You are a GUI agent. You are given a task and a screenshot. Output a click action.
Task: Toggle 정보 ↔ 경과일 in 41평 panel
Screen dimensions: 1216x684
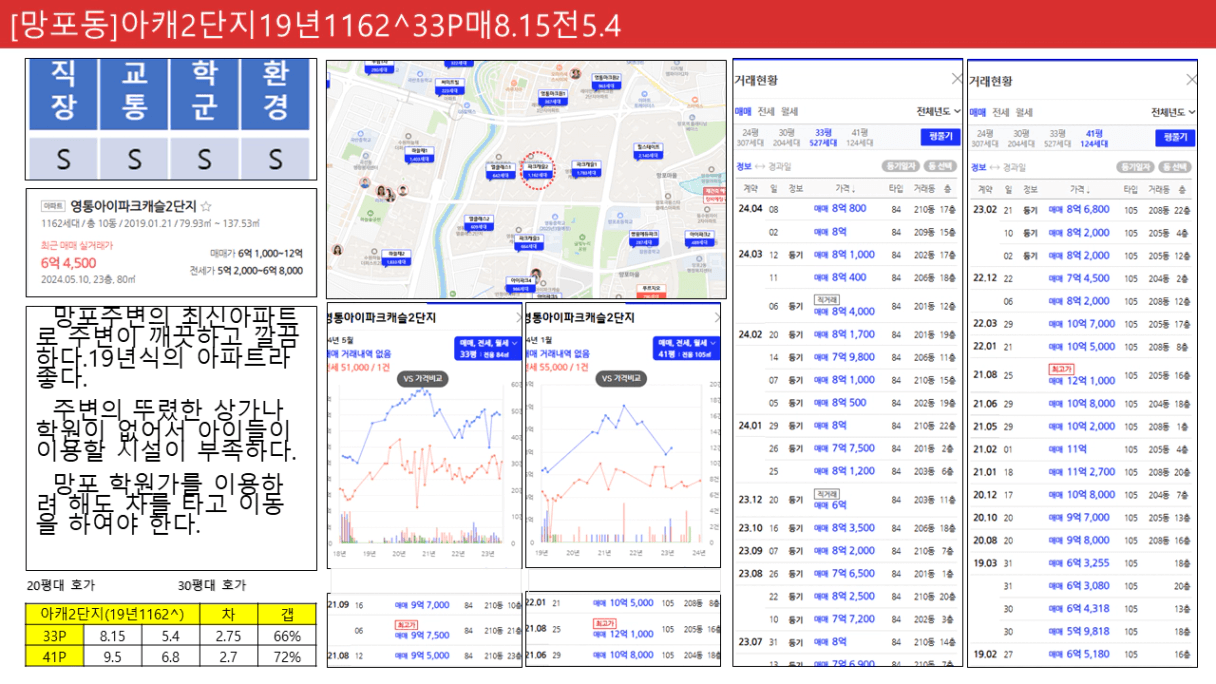tap(998, 167)
